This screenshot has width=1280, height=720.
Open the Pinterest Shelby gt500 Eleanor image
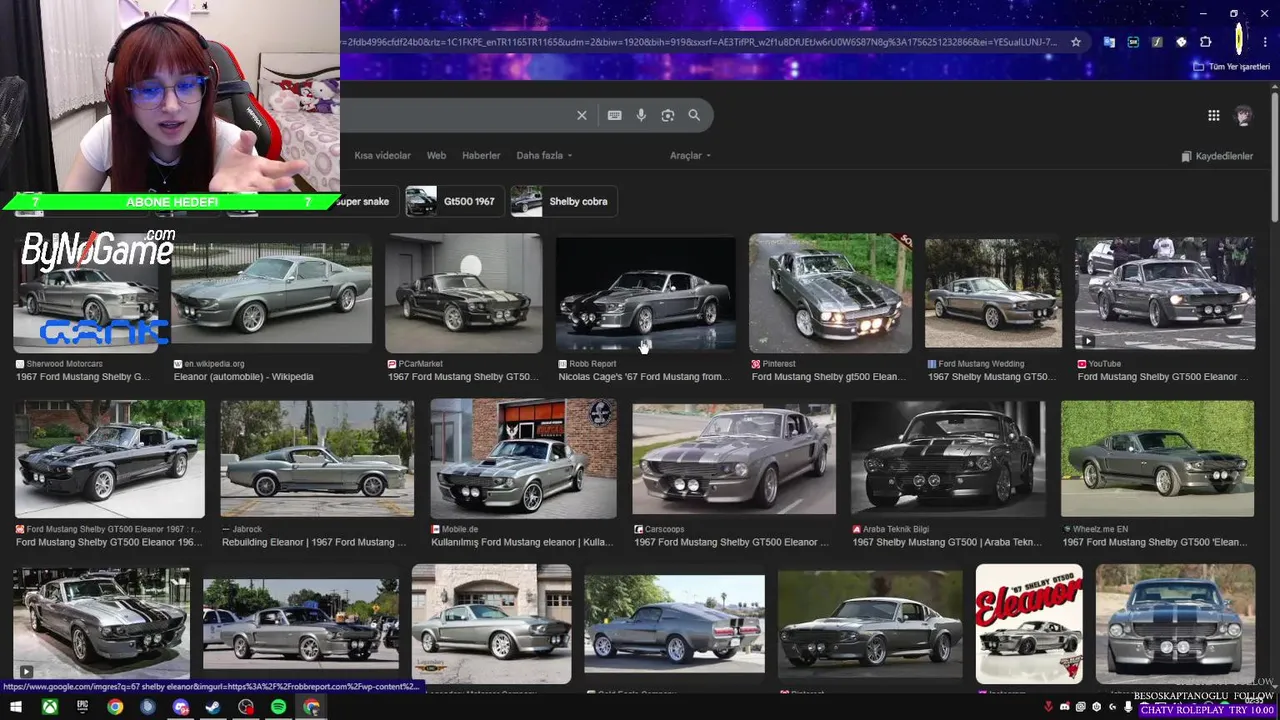point(830,293)
